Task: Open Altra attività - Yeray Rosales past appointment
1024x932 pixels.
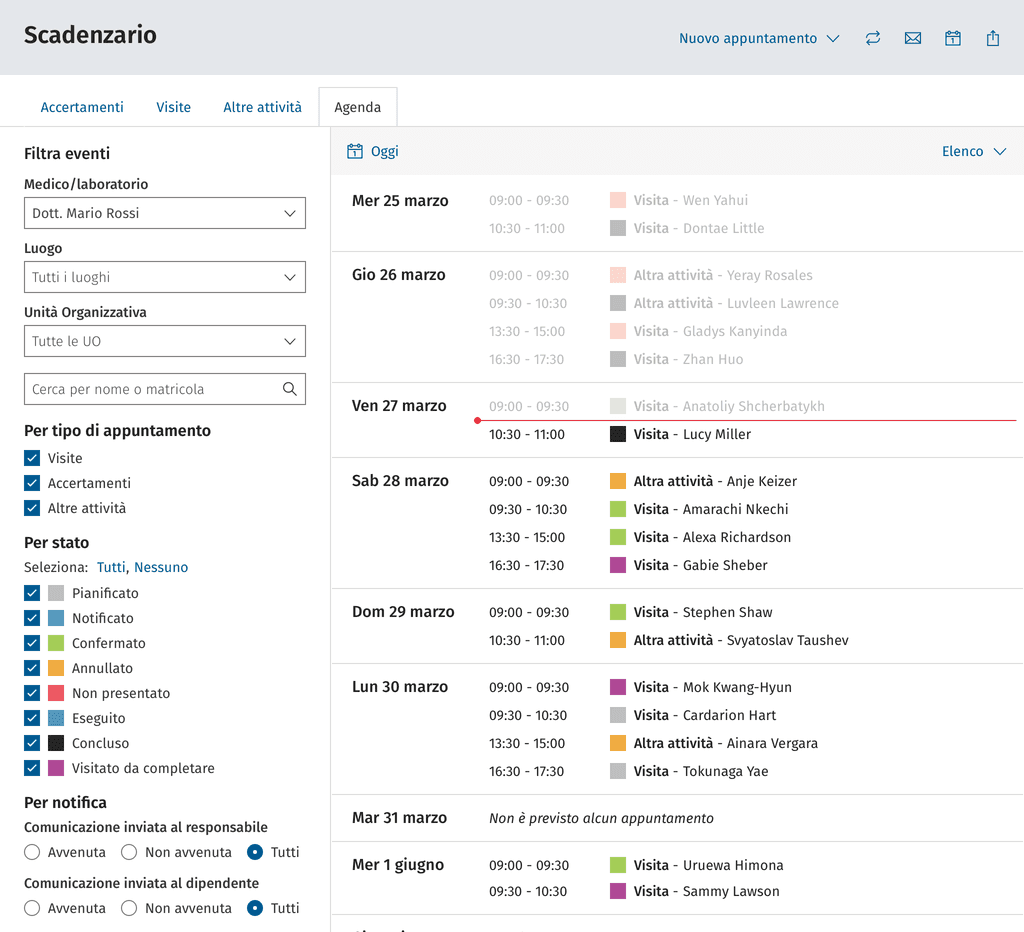Action: coord(723,275)
